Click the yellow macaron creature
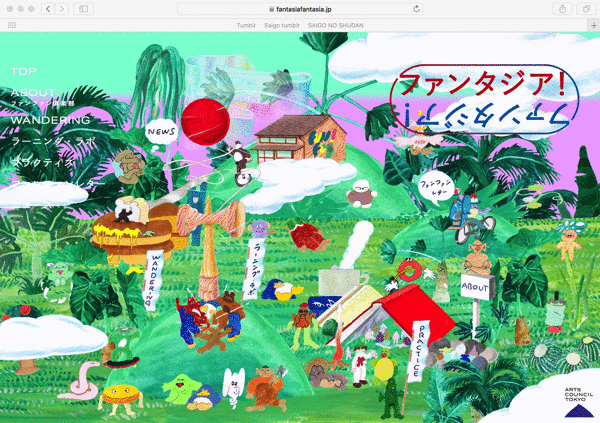The image size is (600, 423). (120, 399)
